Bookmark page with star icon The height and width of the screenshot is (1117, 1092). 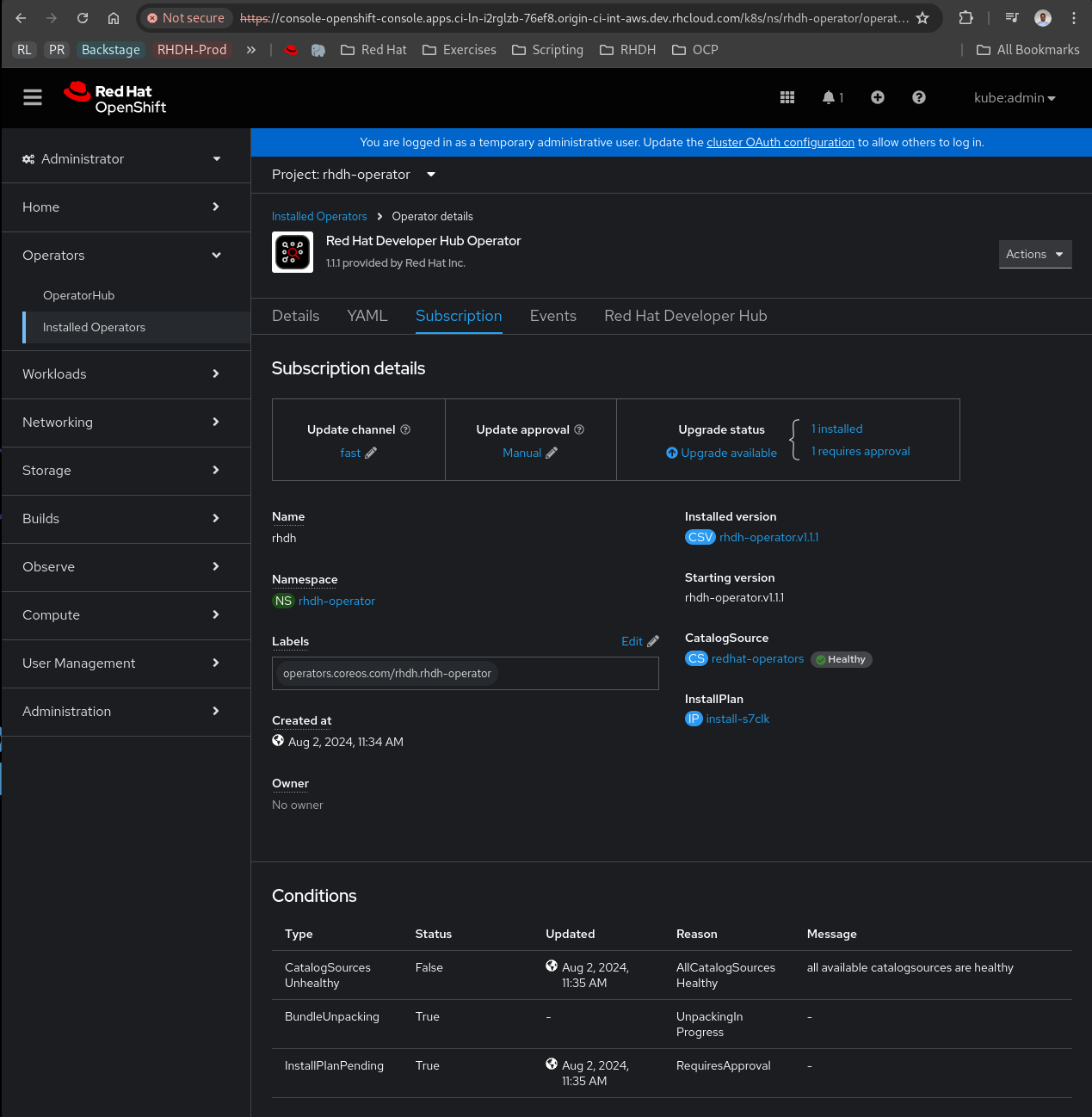pyautogui.click(x=922, y=18)
